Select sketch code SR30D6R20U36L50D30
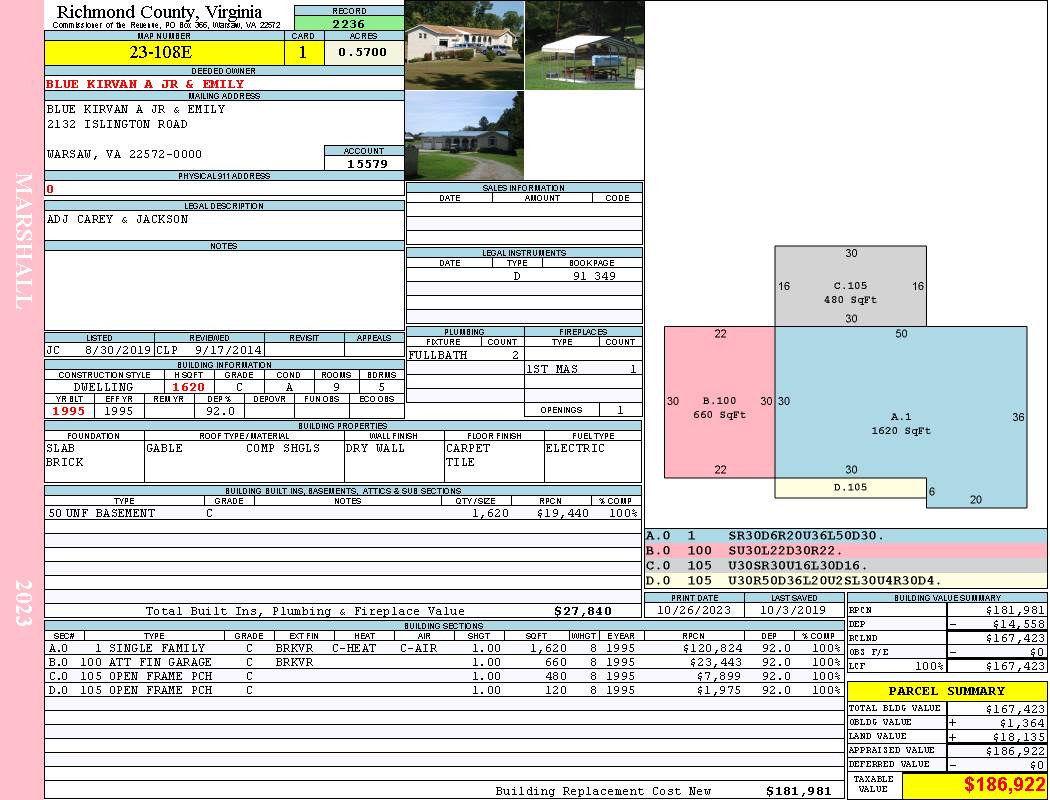 point(806,536)
